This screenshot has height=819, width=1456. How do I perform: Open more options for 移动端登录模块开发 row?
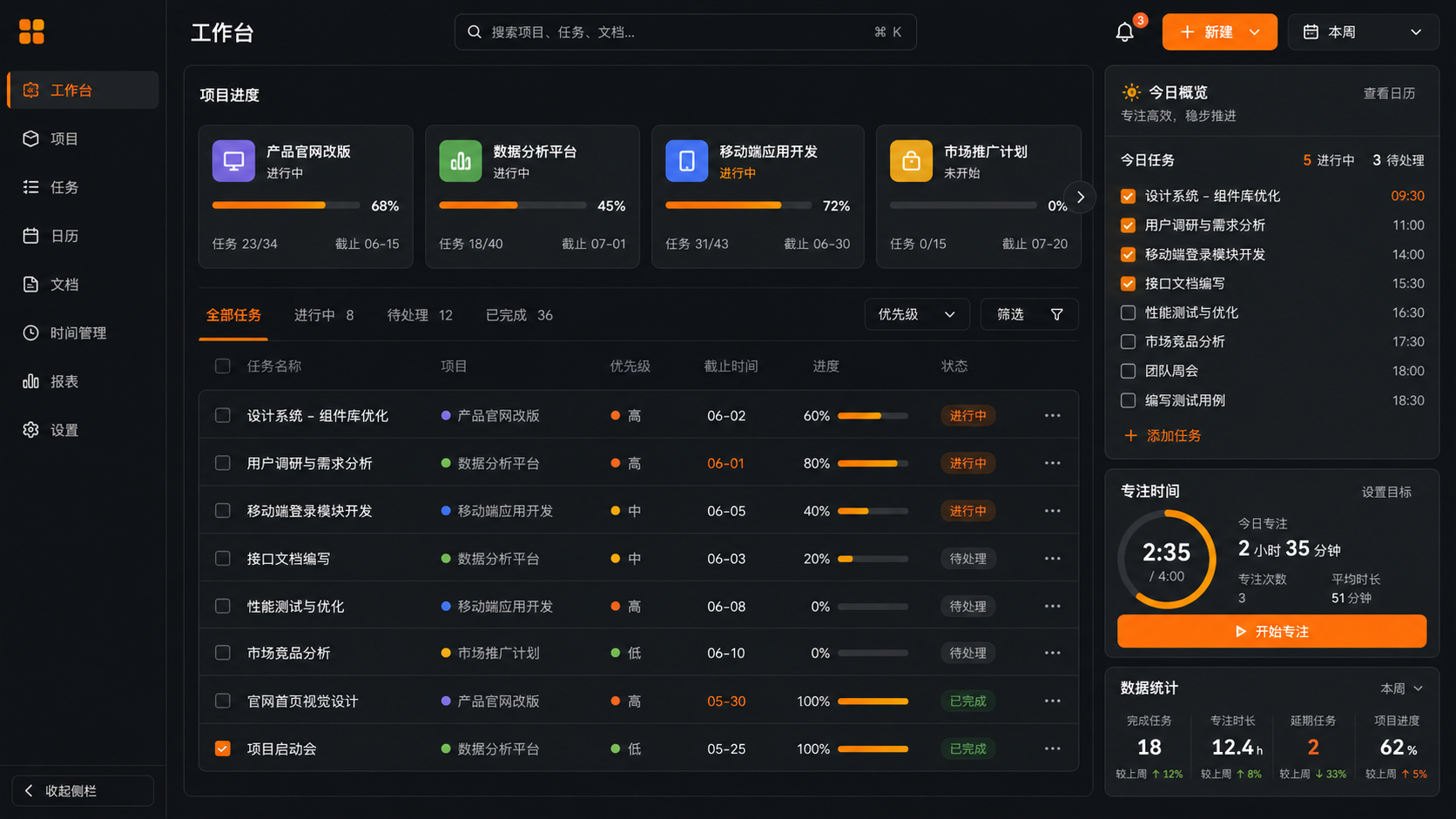1053,511
